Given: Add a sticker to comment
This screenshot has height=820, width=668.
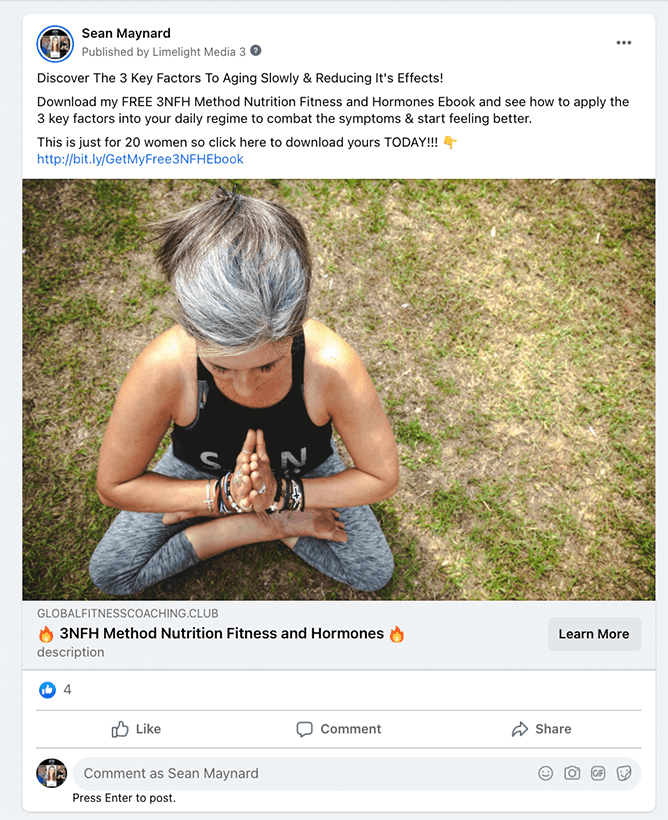Looking at the screenshot, I should coord(624,773).
